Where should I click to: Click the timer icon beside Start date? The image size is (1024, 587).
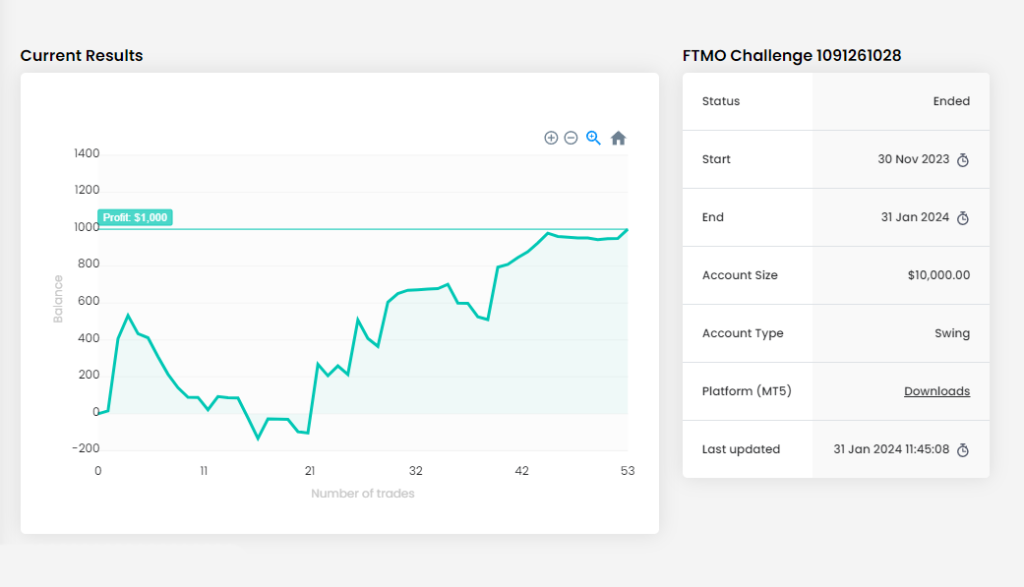(x=963, y=160)
